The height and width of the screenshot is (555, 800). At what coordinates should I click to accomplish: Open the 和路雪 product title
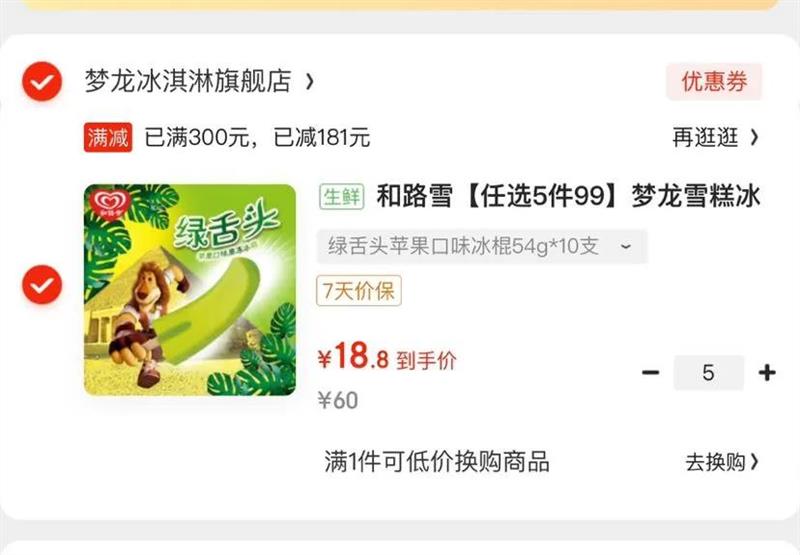568,196
